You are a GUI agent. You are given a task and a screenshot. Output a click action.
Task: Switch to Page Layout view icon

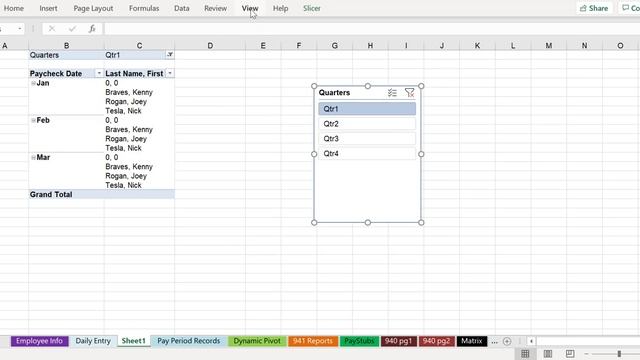click(548, 353)
